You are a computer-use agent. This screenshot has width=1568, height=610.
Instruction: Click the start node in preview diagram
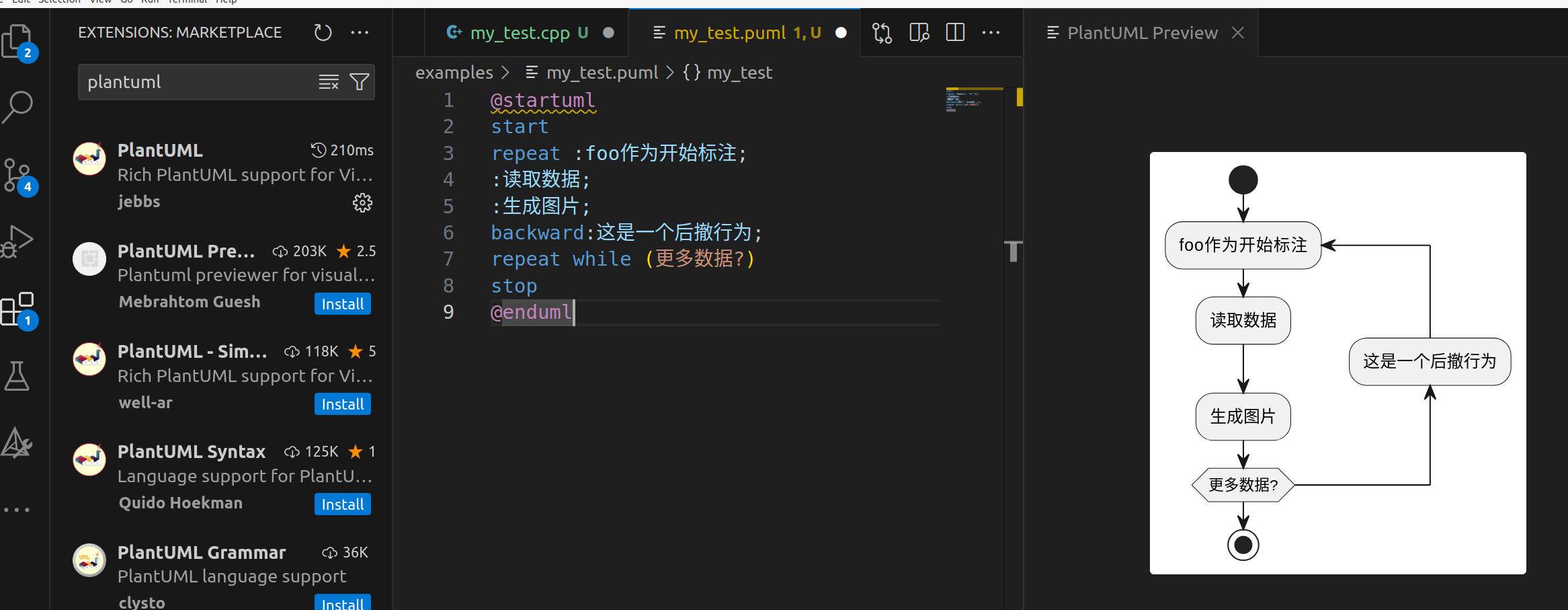point(1243,180)
